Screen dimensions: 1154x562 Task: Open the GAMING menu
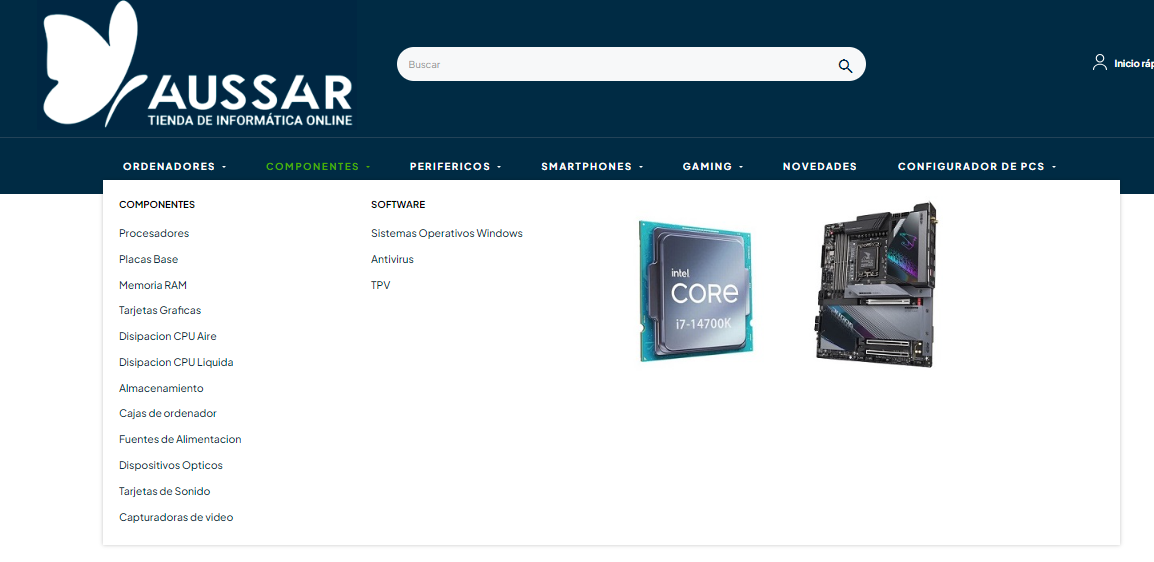(707, 166)
